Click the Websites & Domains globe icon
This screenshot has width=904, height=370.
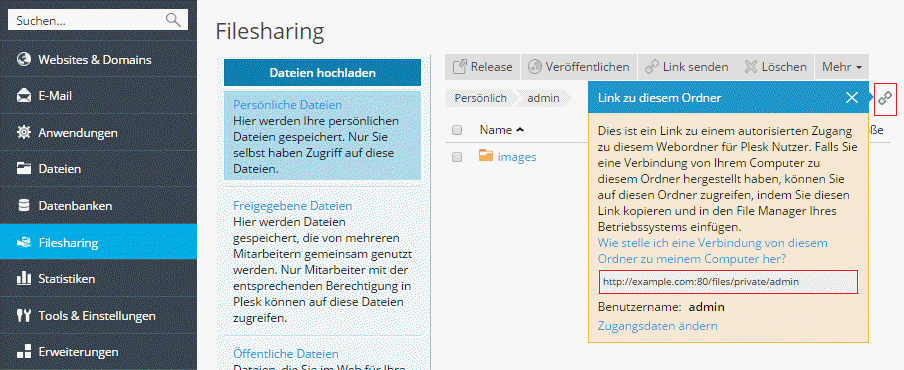click(24, 59)
